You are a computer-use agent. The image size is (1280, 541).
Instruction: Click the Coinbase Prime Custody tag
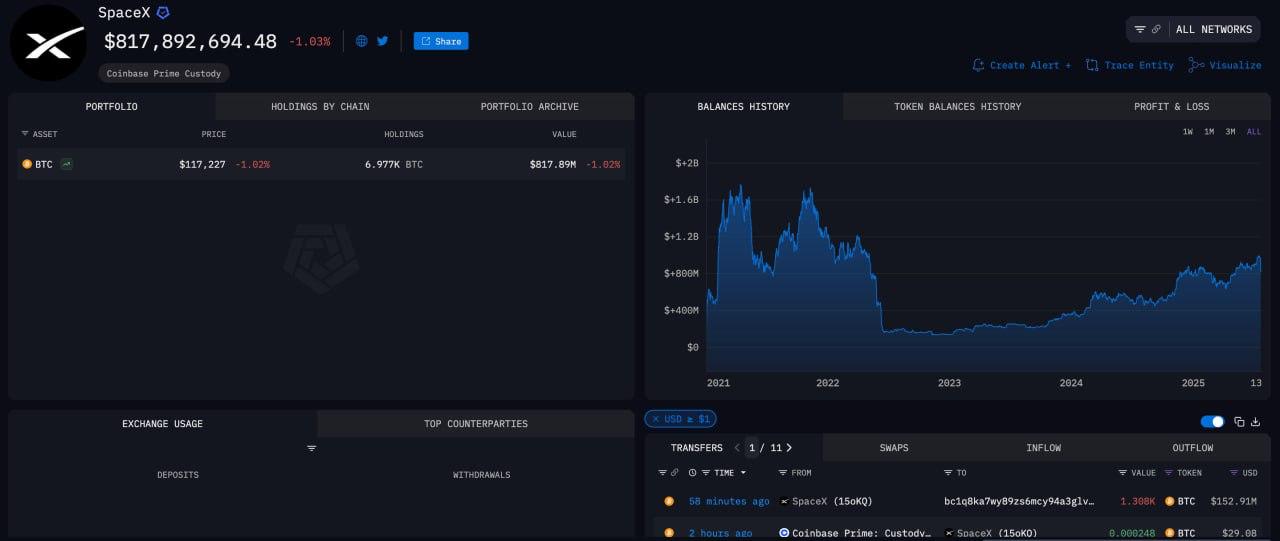[x=164, y=73]
